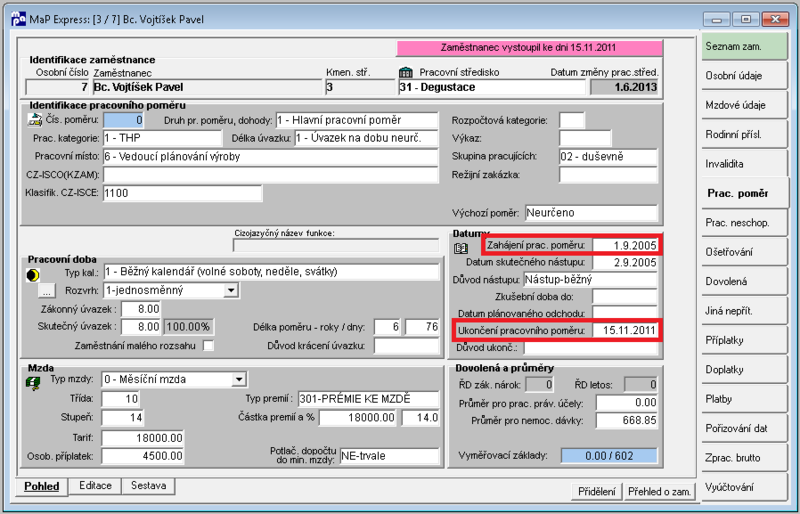Click the pink Zaměstnanec vystoupil banner
The height and width of the screenshot is (514, 800).
click(529, 48)
